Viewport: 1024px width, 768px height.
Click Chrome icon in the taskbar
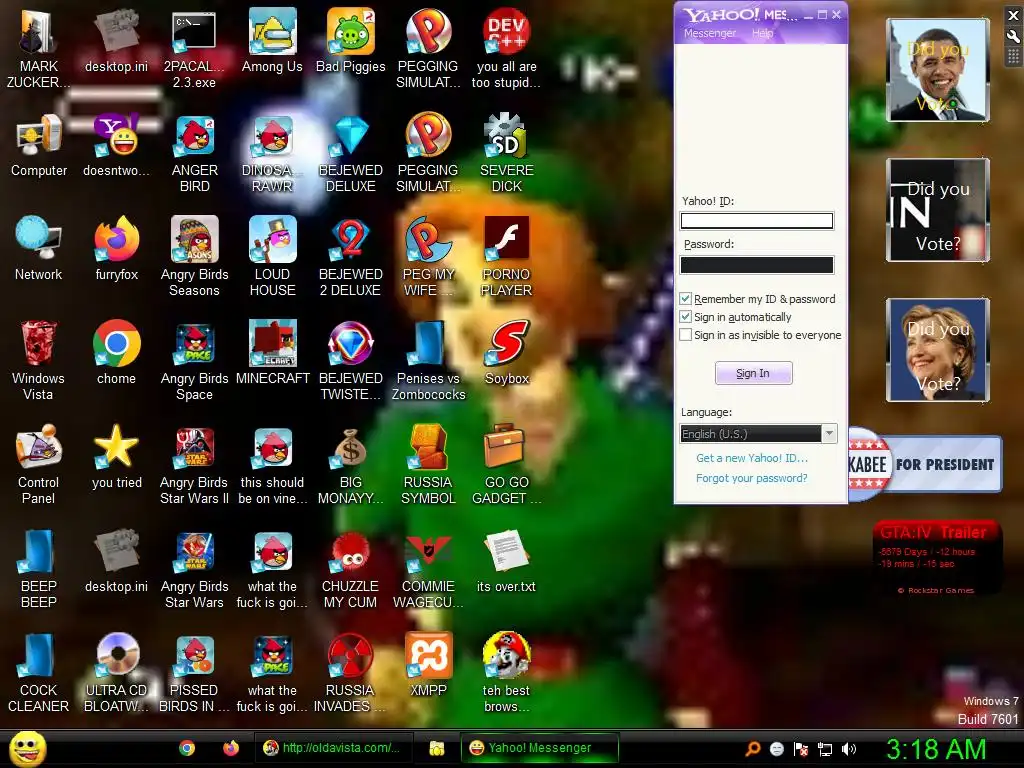tap(187, 748)
